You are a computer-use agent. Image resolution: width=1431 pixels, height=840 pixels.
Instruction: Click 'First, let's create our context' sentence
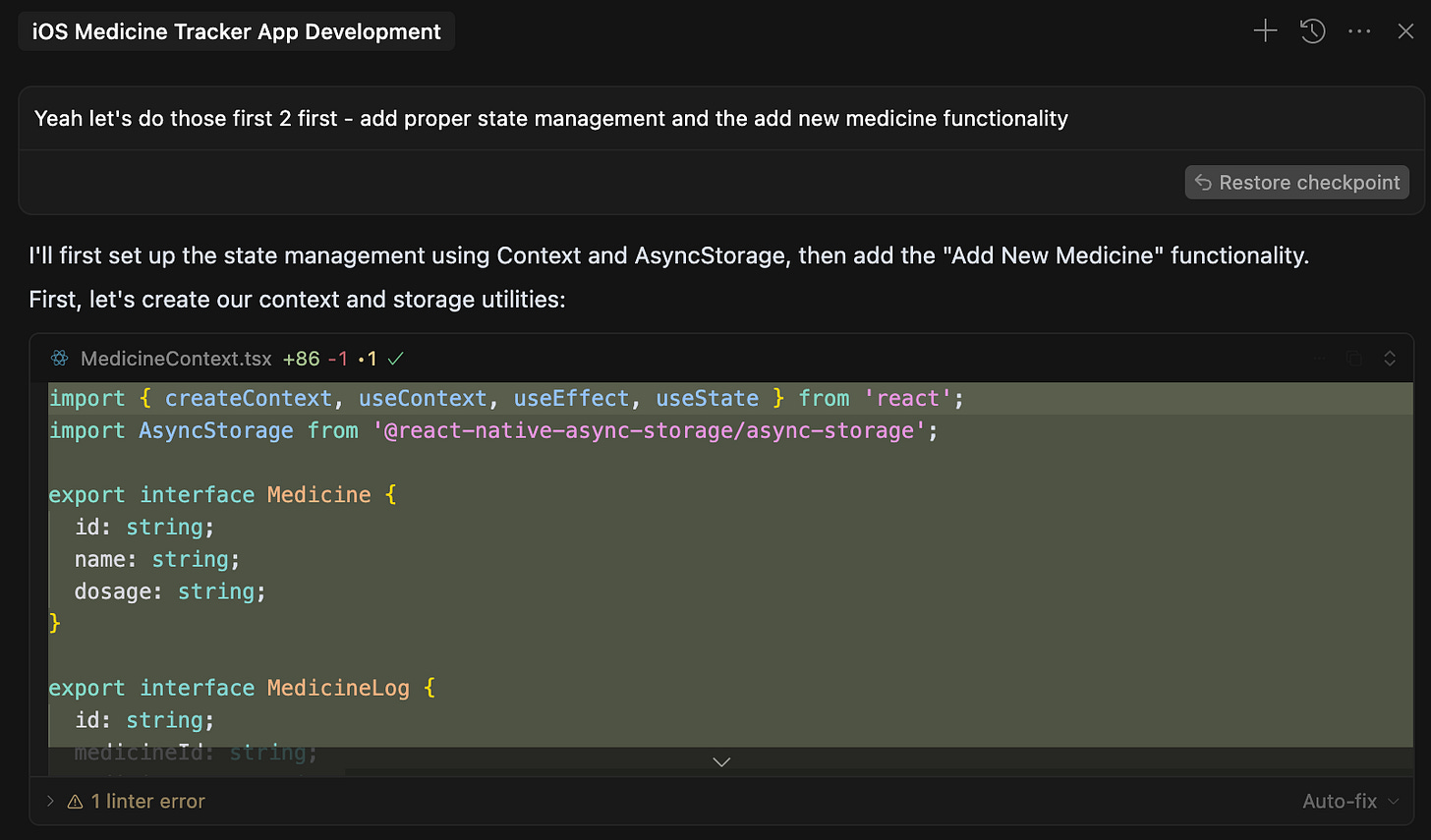coord(298,300)
